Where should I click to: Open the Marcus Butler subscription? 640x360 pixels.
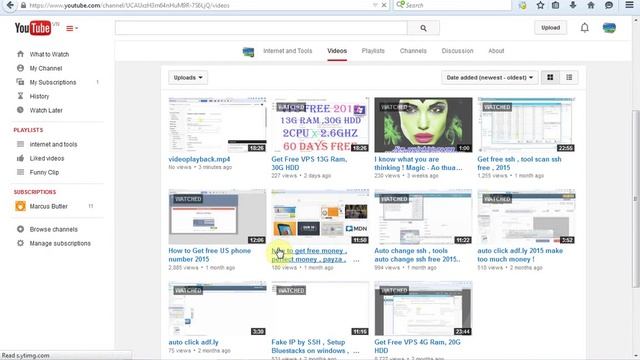(x=48, y=206)
